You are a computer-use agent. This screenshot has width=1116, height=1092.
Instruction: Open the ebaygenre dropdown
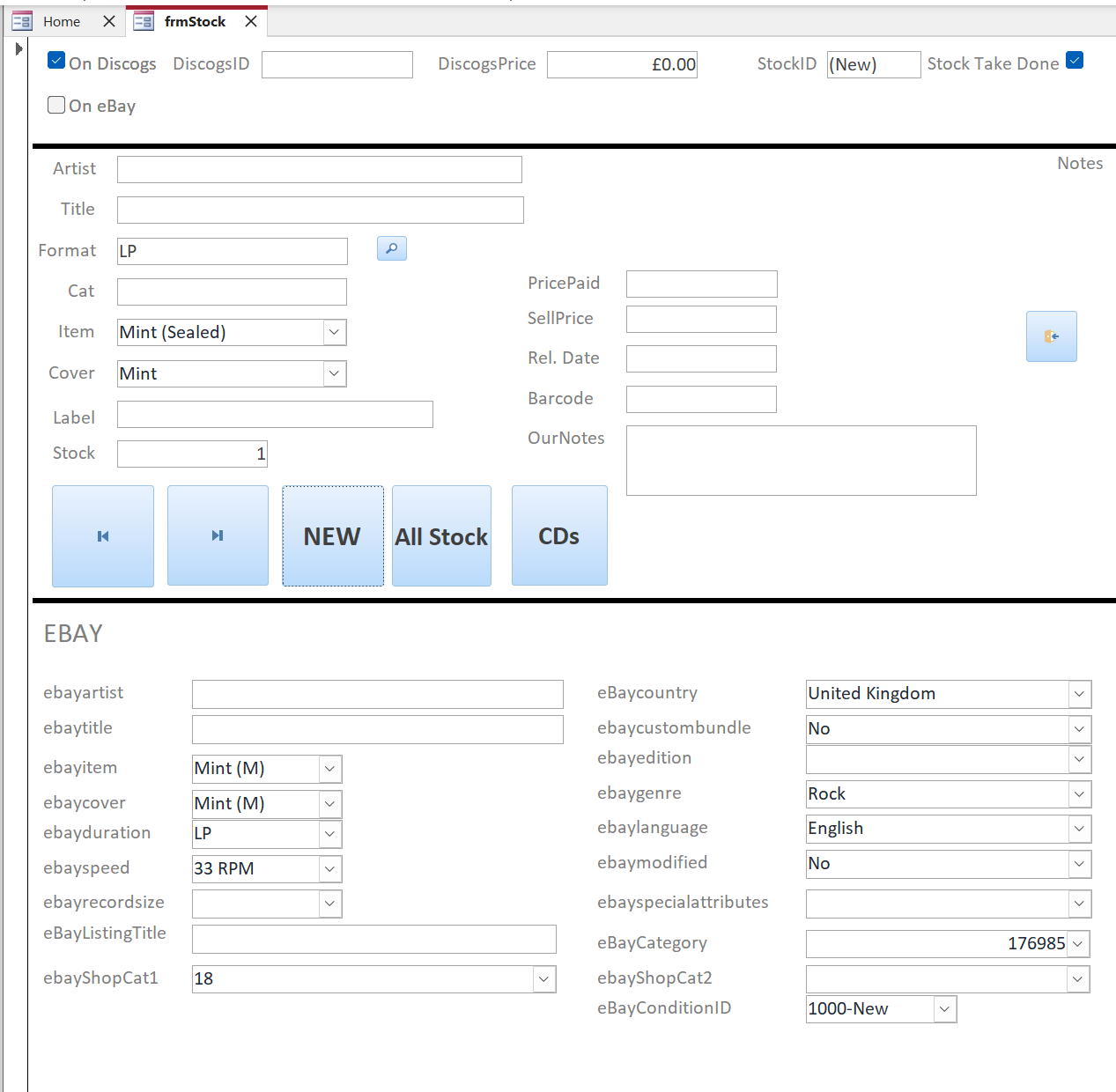click(x=1079, y=794)
